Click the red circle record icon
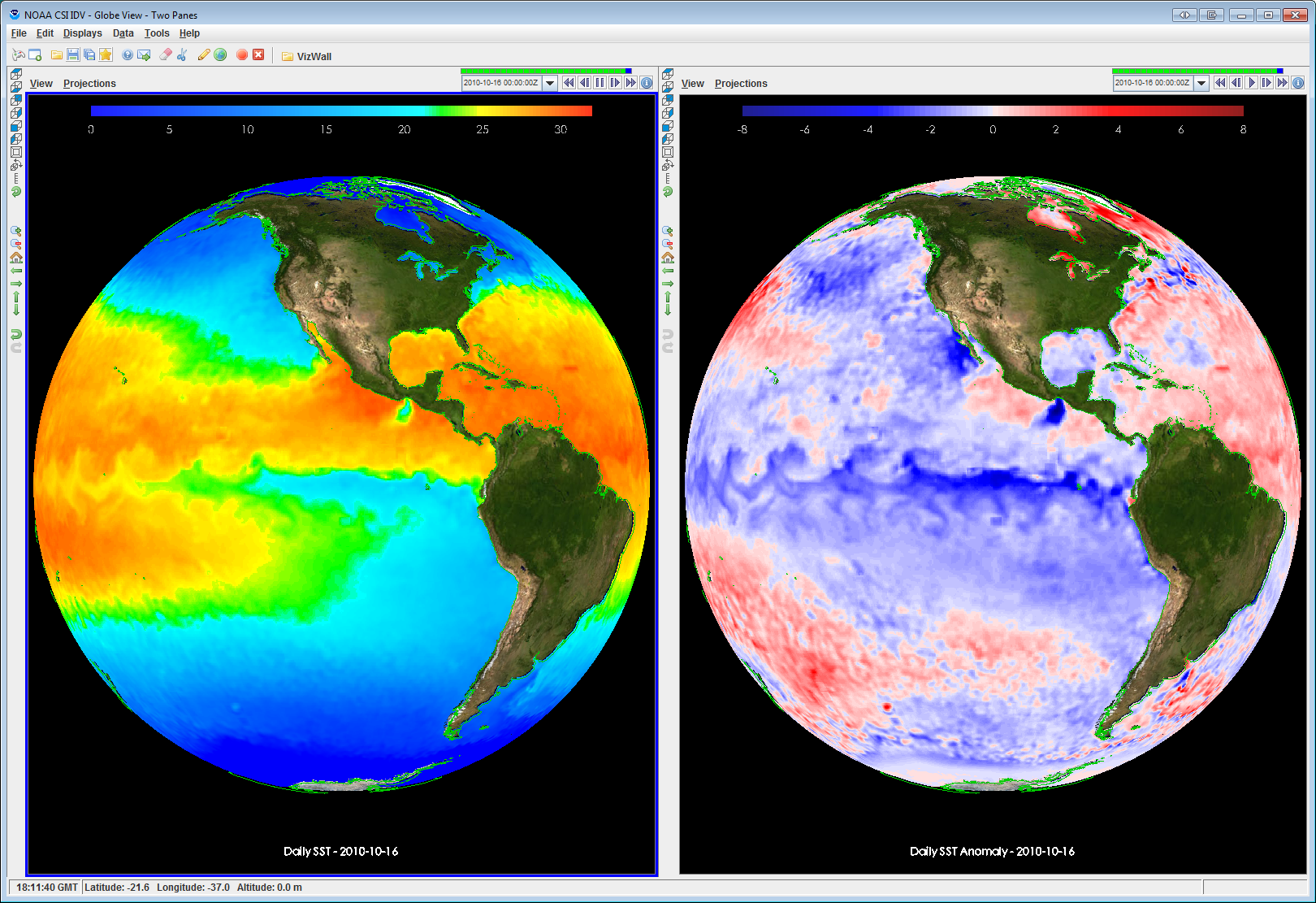This screenshot has height=903, width=1316. 242,54
